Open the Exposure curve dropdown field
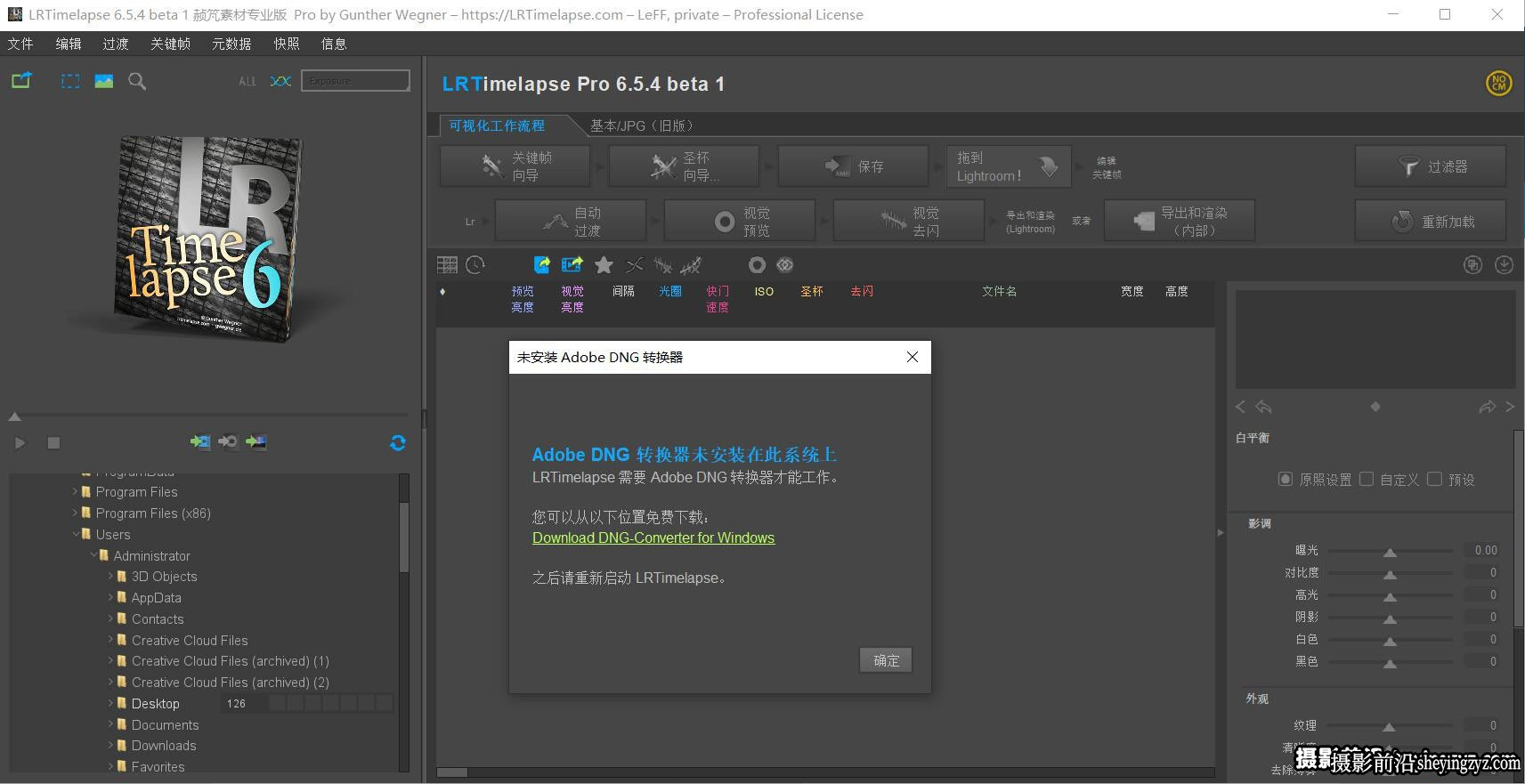Image resolution: width=1525 pixels, height=784 pixels. (x=355, y=80)
